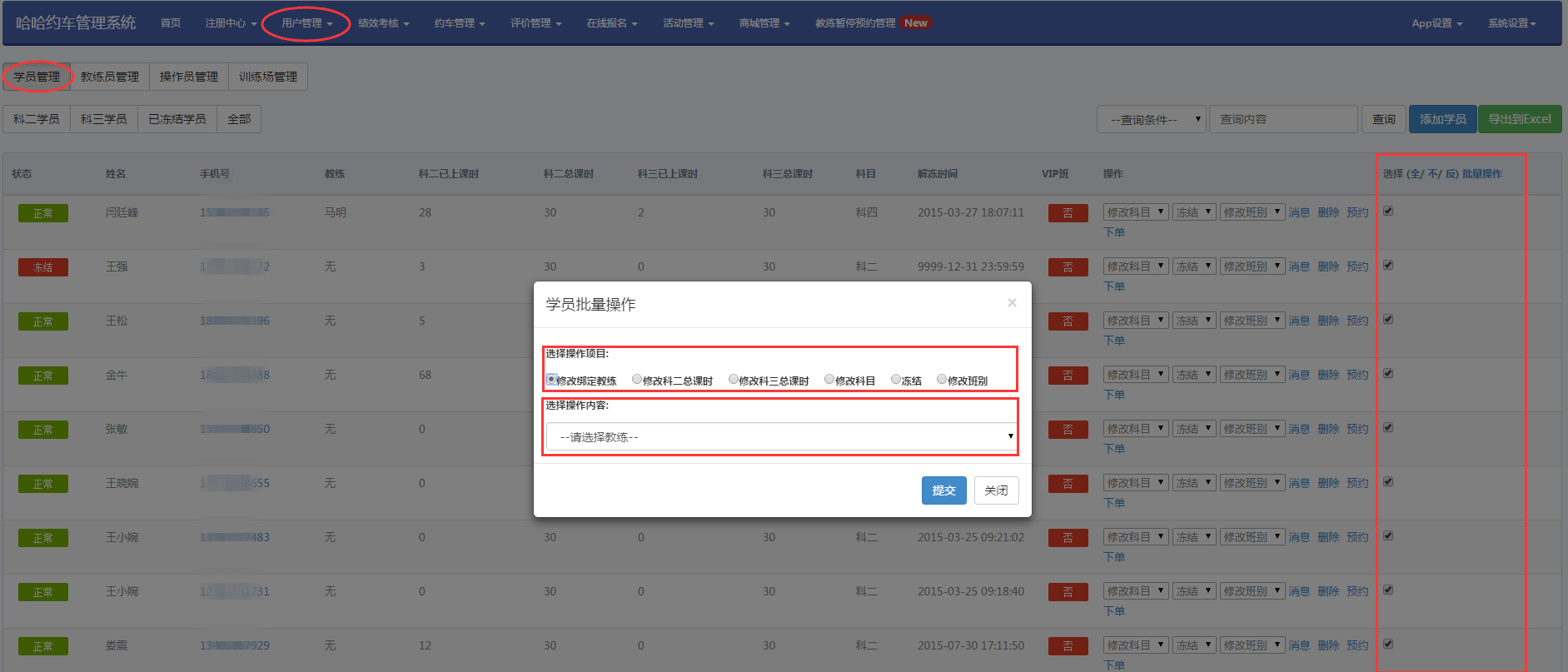
Task: Click the 提交 button
Action: [x=944, y=490]
